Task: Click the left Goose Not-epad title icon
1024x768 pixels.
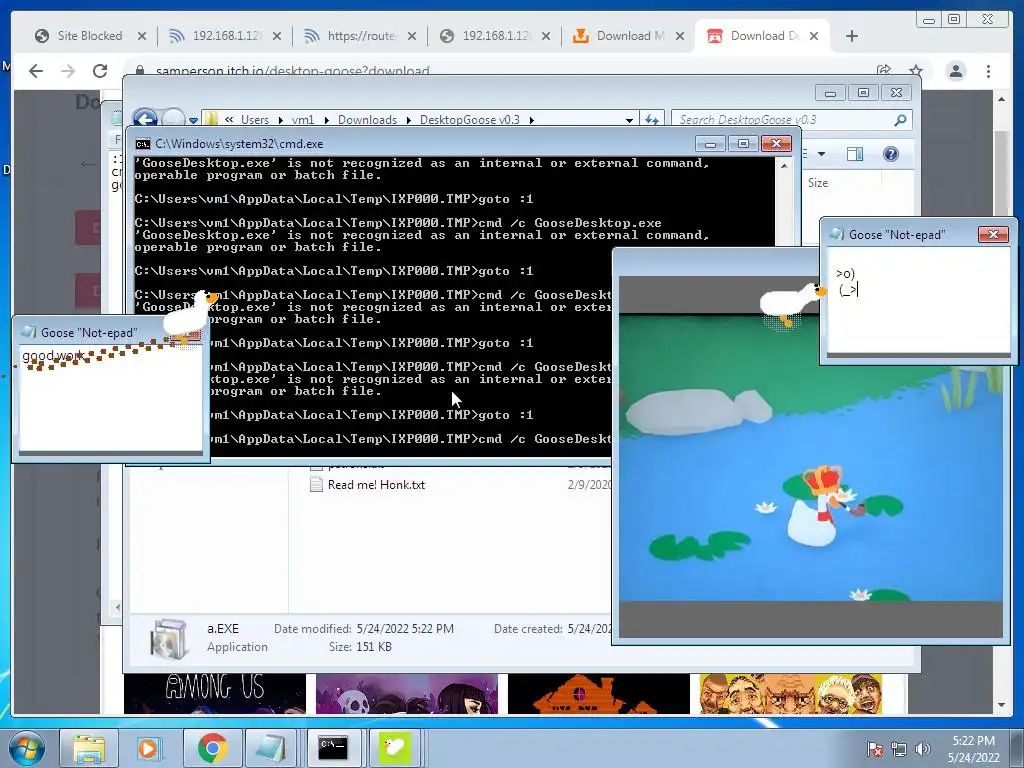Action: coord(29,332)
